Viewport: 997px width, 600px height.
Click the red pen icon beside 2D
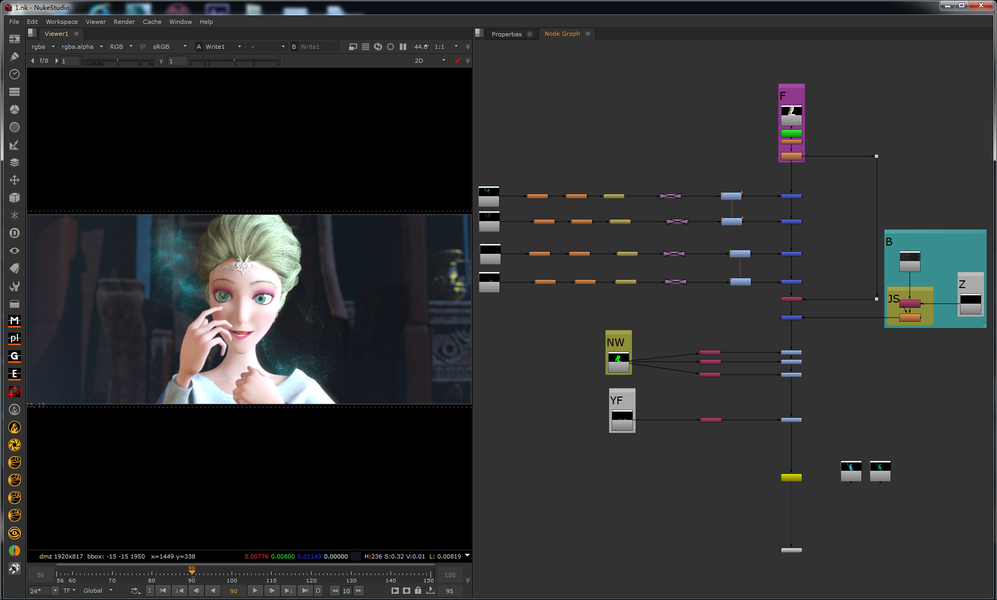[x=457, y=60]
